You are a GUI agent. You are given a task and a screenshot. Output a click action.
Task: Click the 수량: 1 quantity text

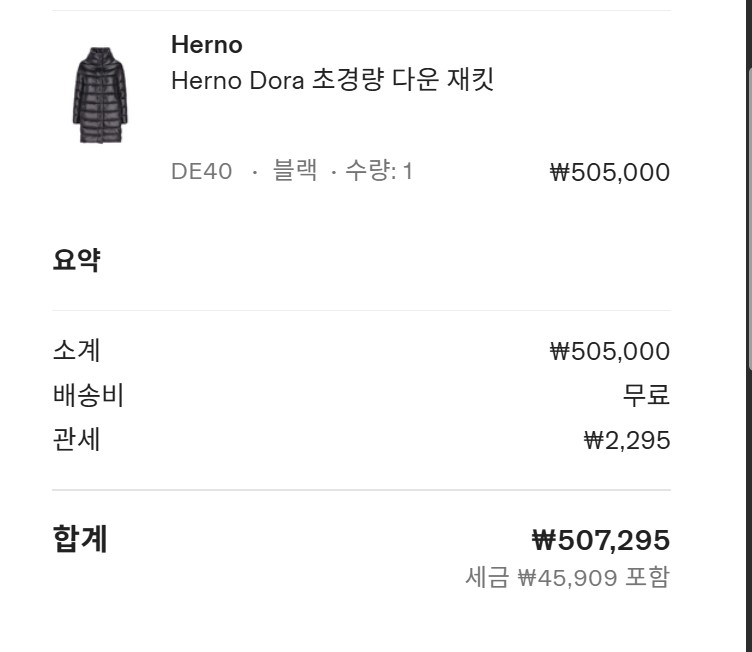[379, 172]
